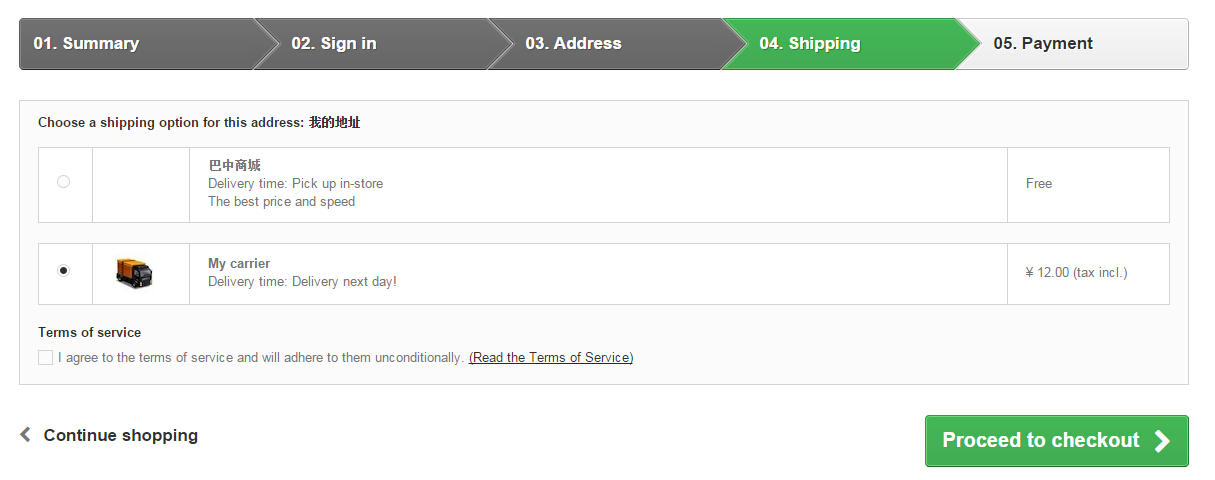This screenshot has width=1215, height=480.
Task: Click the active 04. Shipping step
Action: tap(809, 44)
